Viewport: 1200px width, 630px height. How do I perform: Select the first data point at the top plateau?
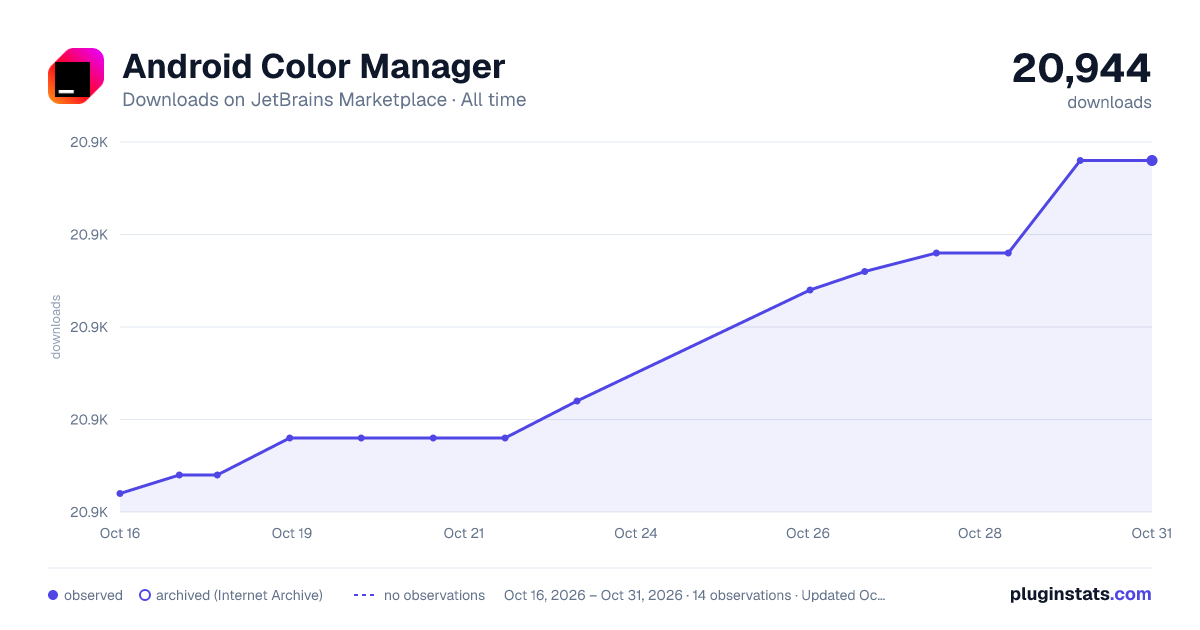(x=1080, y=160)
